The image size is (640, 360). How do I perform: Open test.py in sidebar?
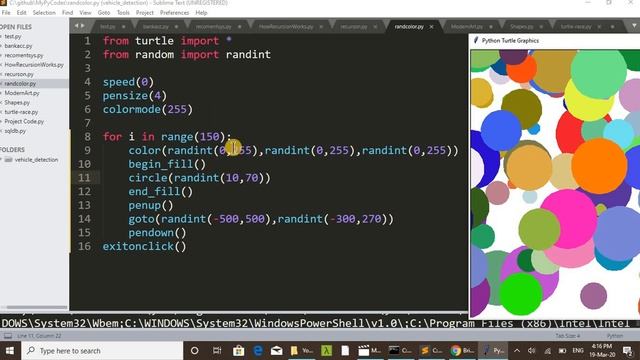13,36
